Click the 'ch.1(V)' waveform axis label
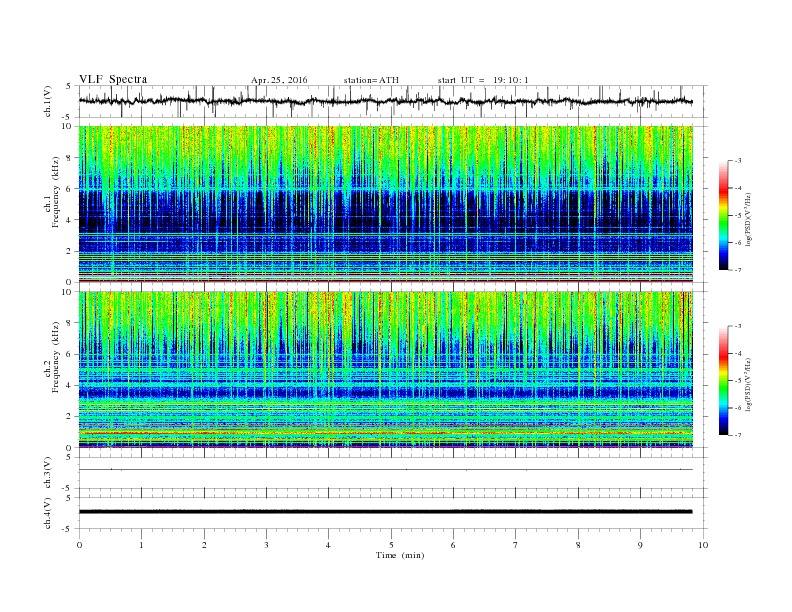This screenshot has width=792, height=612. pyautogui.click(x=47, y=101)
